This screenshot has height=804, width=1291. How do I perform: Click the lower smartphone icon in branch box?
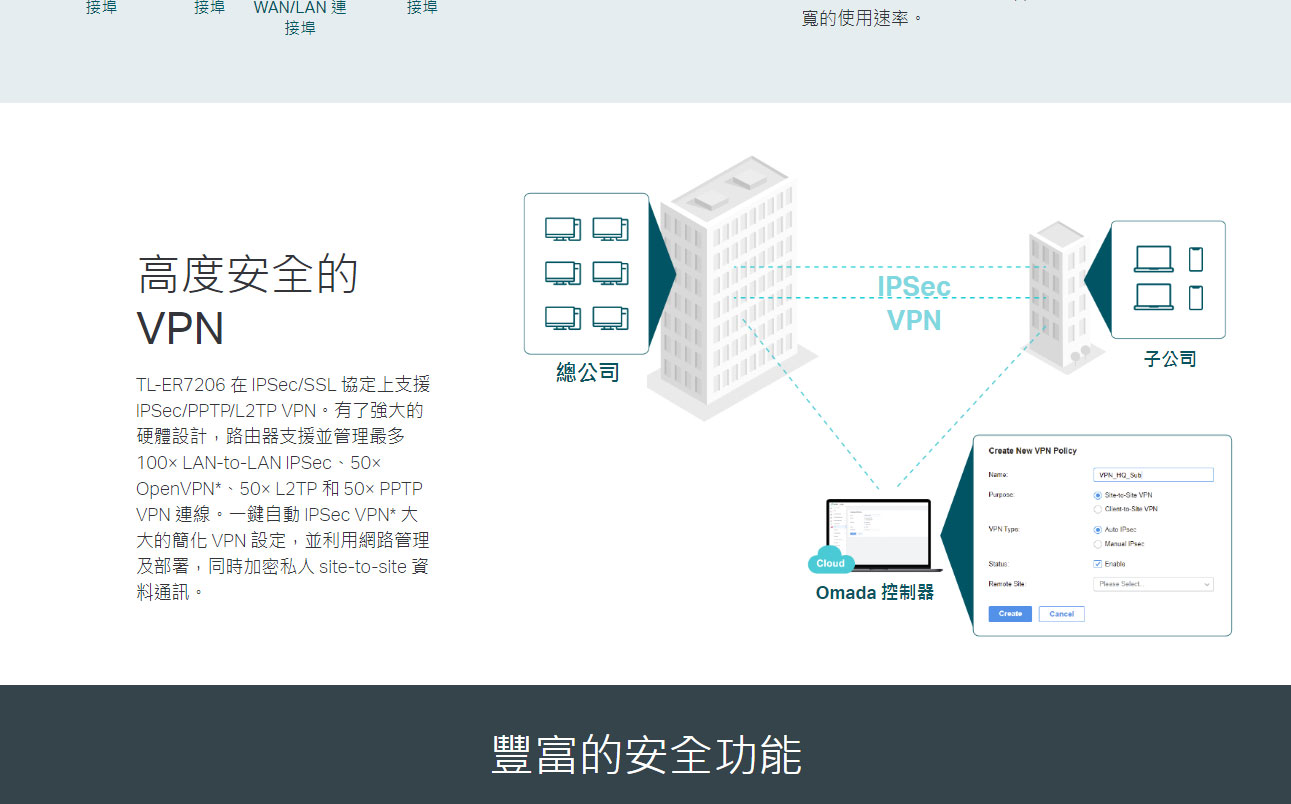point(1196,297)
